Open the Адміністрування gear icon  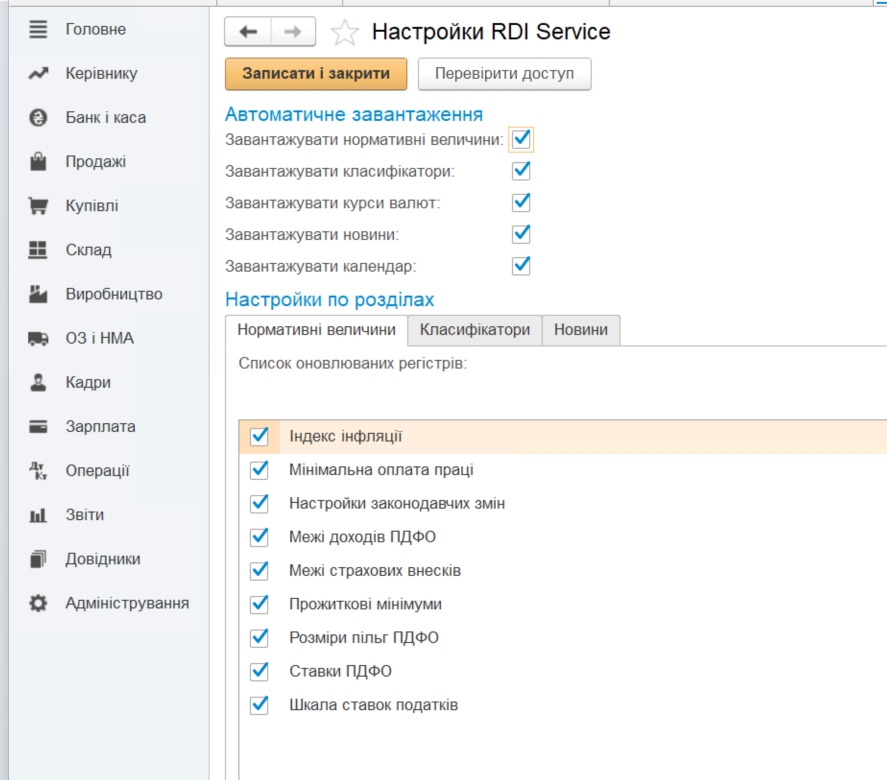coord(38,603)
